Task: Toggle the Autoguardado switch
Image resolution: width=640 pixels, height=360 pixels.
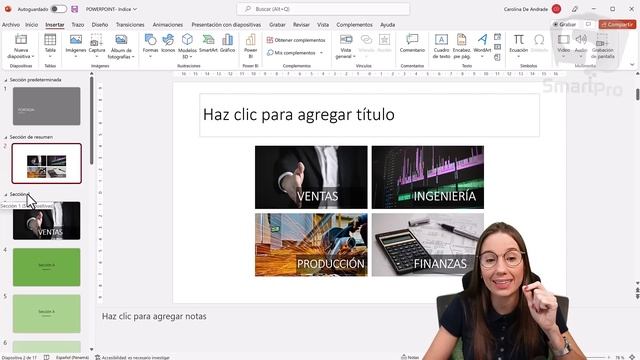Action: [x=58, y=9]
